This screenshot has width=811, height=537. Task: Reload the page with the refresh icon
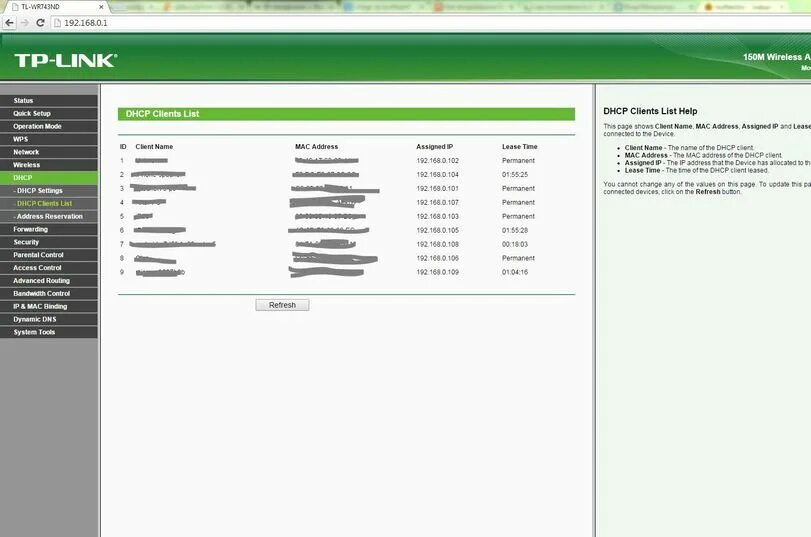coord(40,23)
